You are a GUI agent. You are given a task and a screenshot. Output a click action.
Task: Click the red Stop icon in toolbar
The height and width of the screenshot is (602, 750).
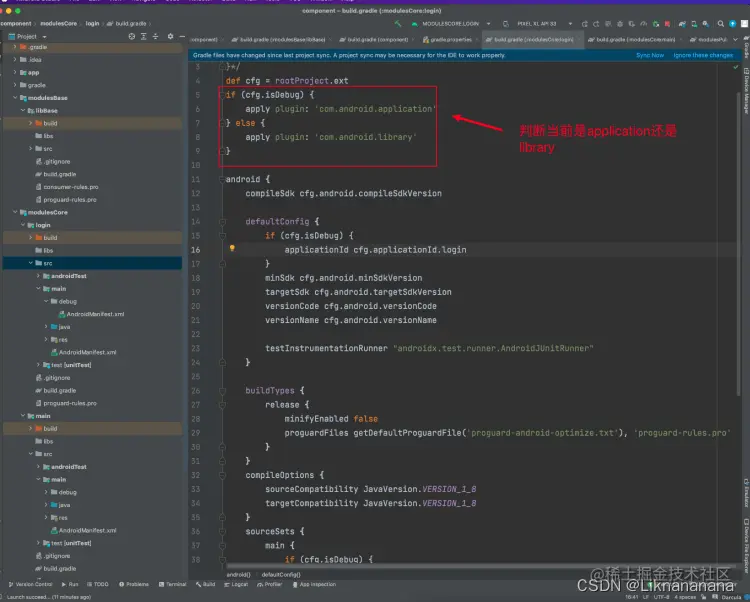(x=667, y=23)
